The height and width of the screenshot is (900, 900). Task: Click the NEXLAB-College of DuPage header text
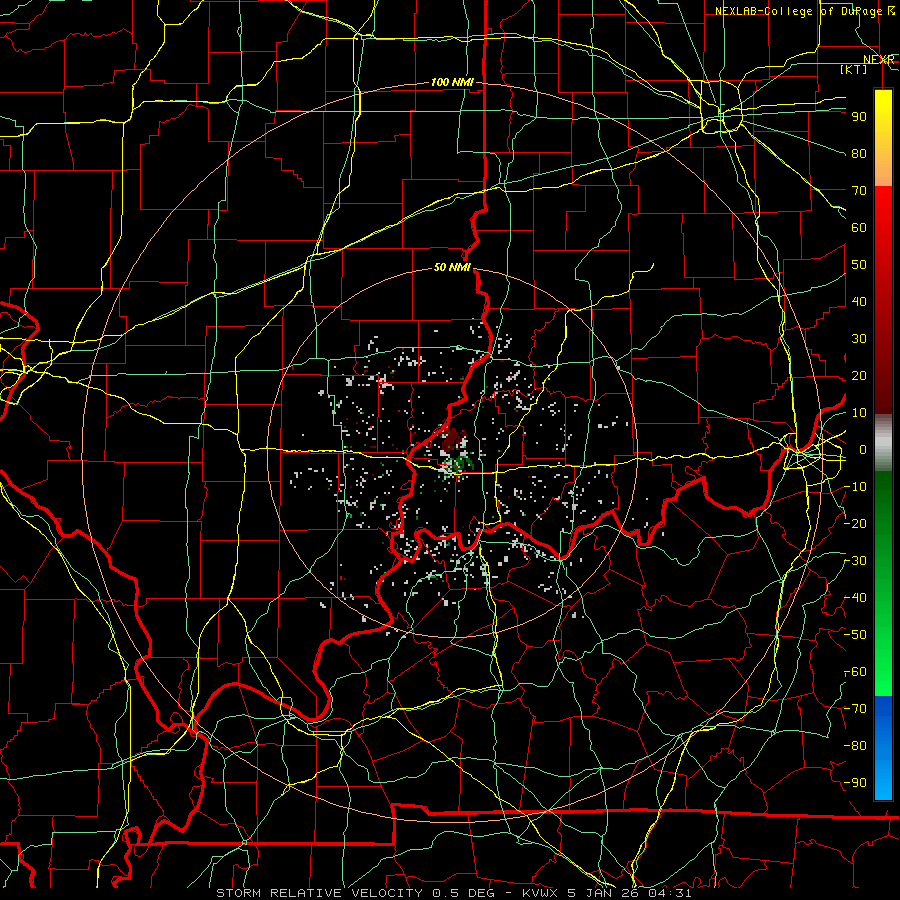pos(805,11)
